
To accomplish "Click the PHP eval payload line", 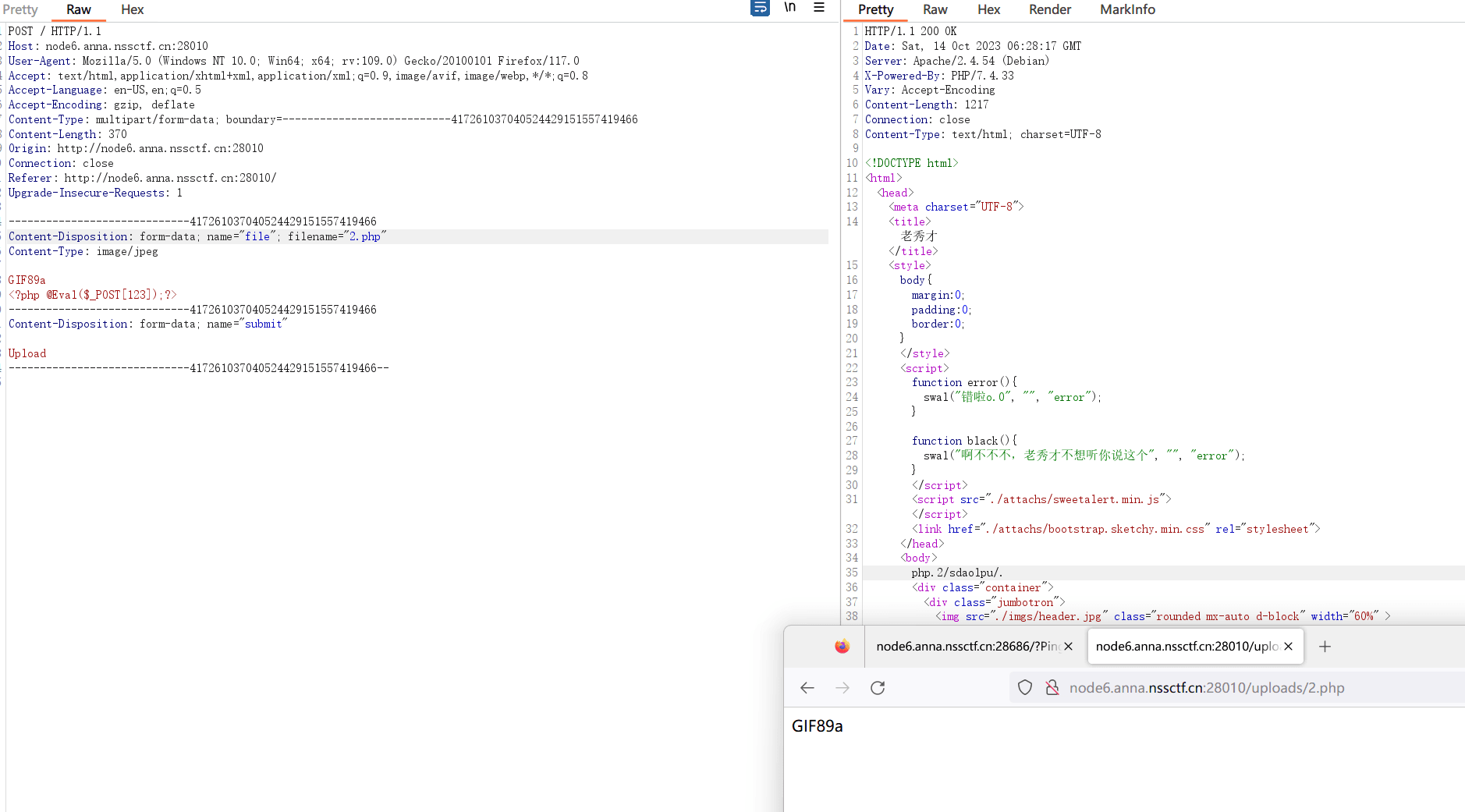I will [93, 295].
